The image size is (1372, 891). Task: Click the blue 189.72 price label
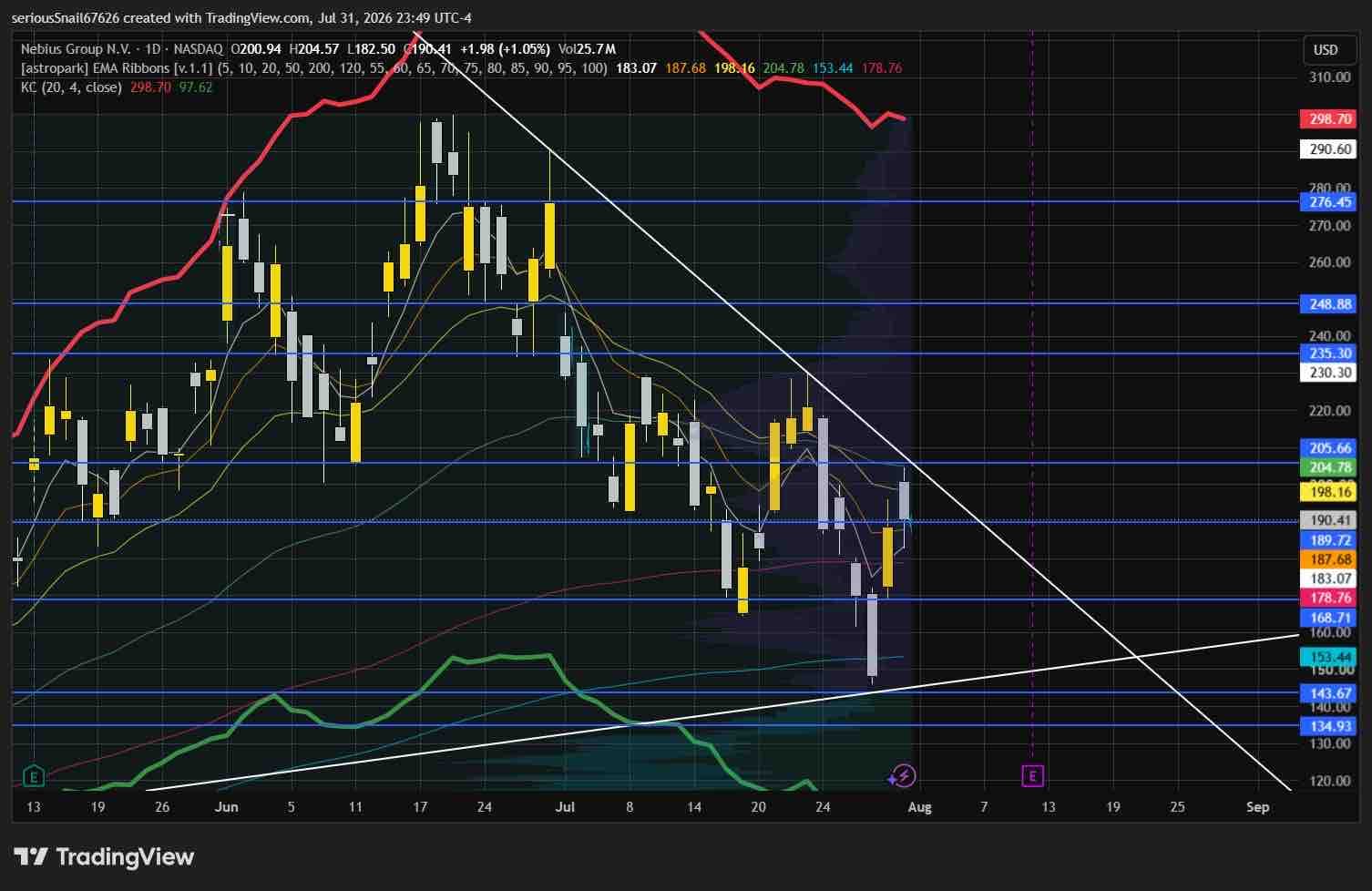1330,540
